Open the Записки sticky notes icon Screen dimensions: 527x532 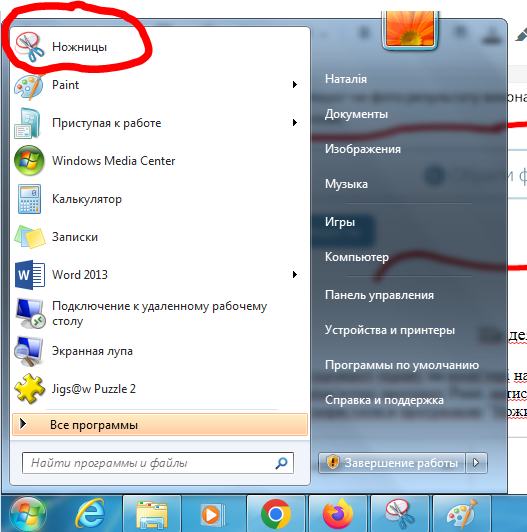[x=30, y=236]
